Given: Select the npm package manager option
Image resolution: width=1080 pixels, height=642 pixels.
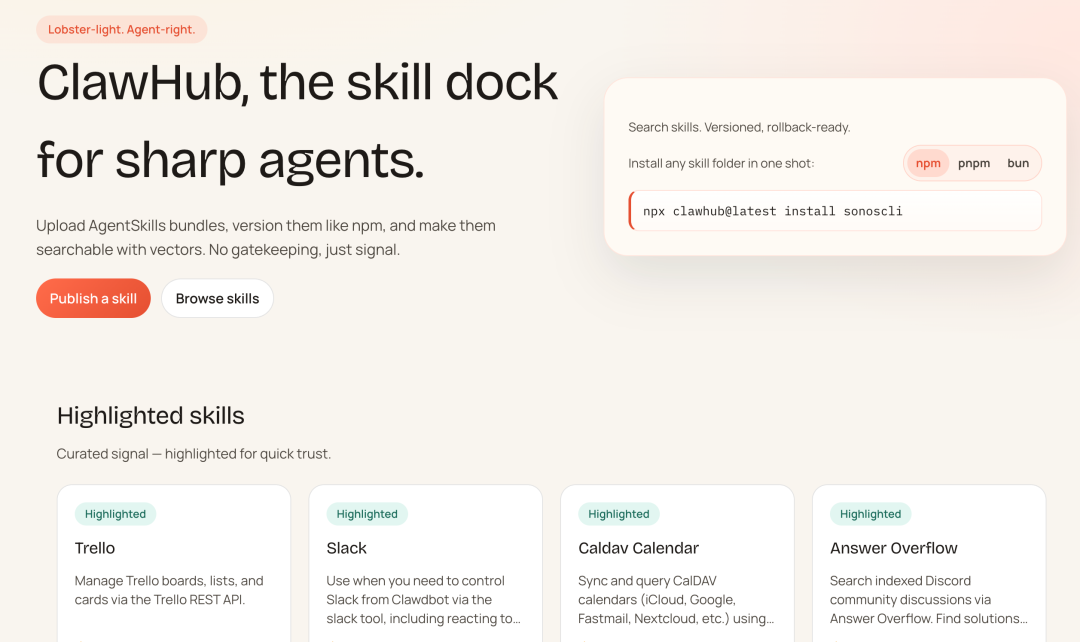Looking at the screenshot, I should pyautogui.click(x=928, y=163).
